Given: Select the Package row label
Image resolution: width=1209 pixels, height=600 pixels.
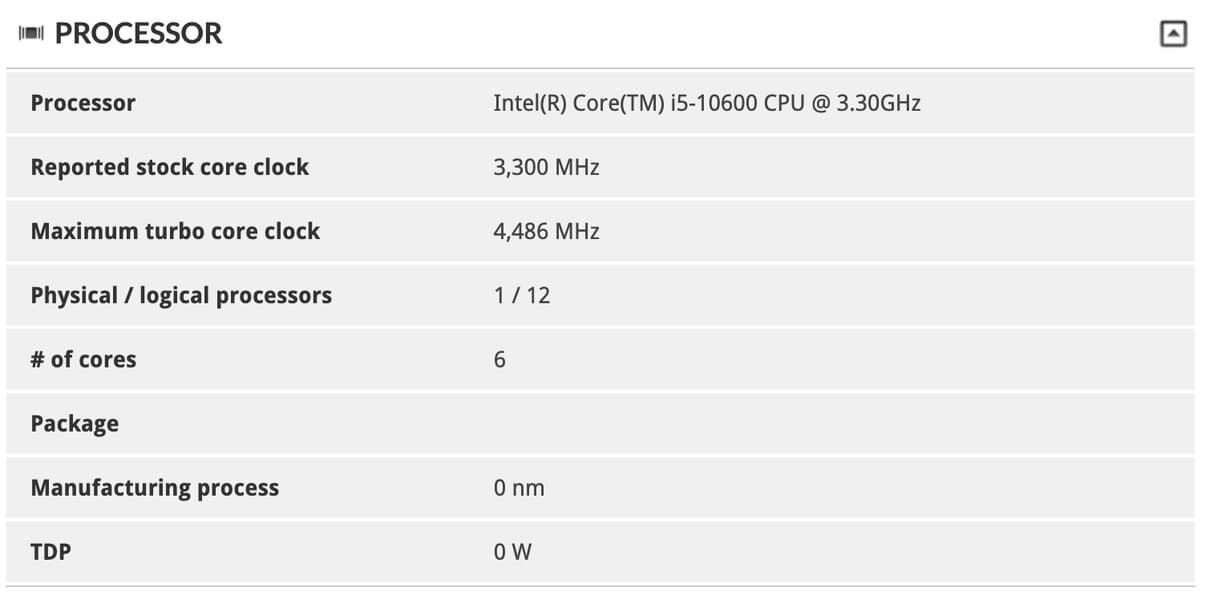Looking at the screenshot, I should click(x=74, y=423).
